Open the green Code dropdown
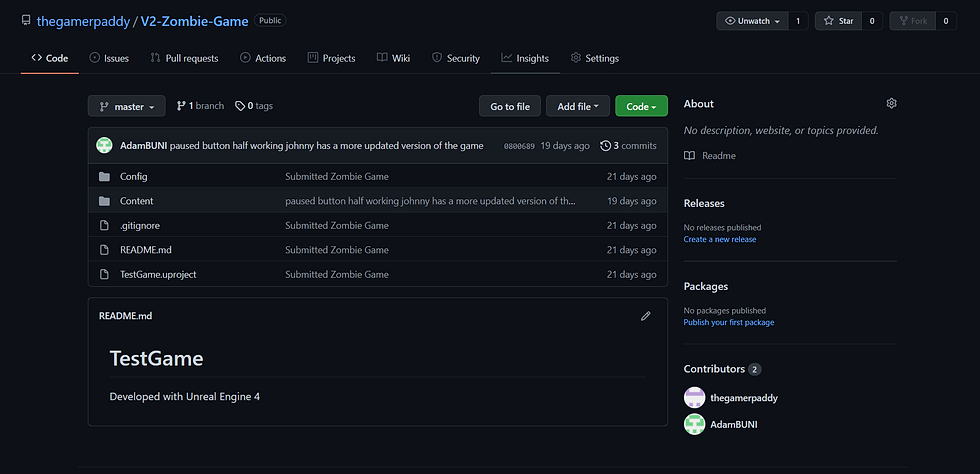Image resolution: width=980 pixels, height=474 pixels. pyautogui.click(x=641, y=106)
